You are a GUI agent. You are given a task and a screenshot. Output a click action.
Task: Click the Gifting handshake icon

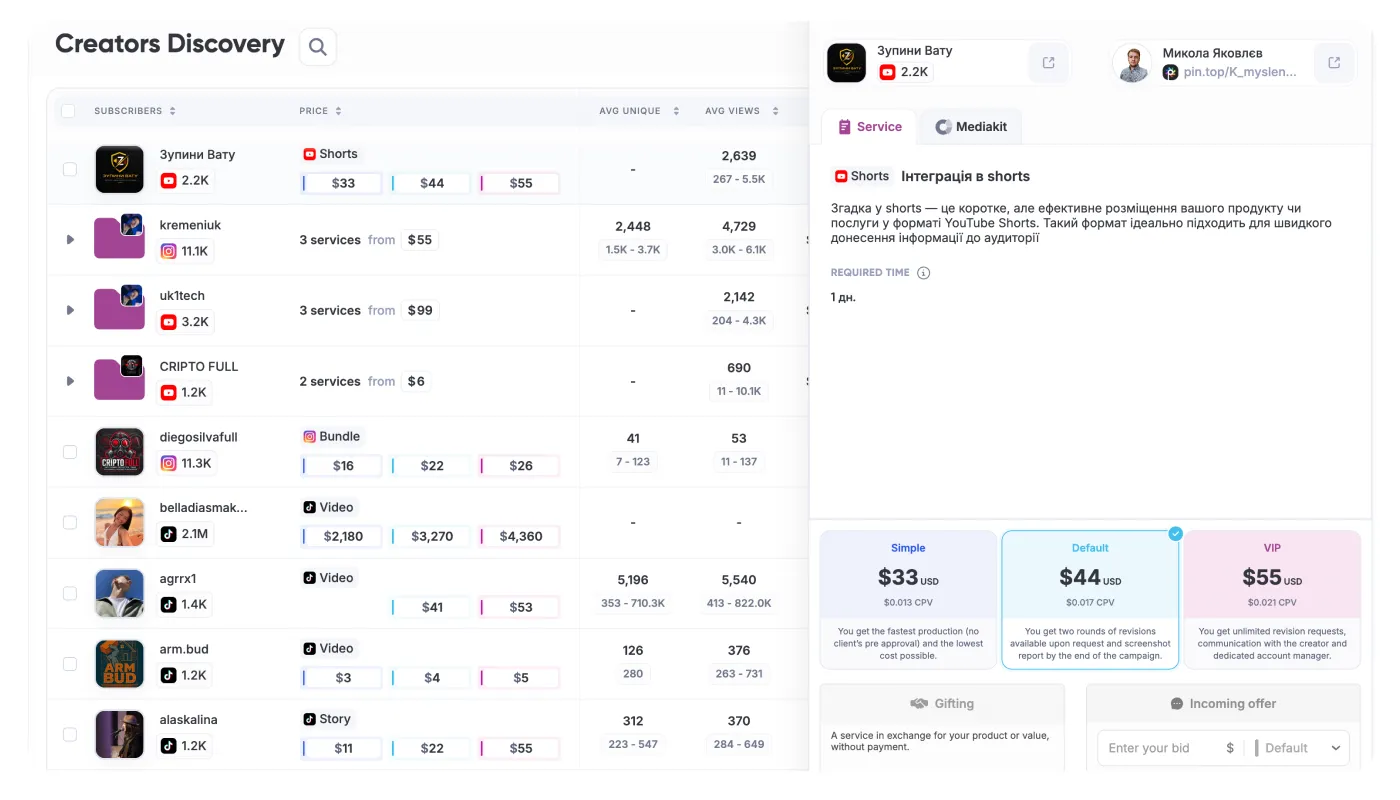(919, 703)
